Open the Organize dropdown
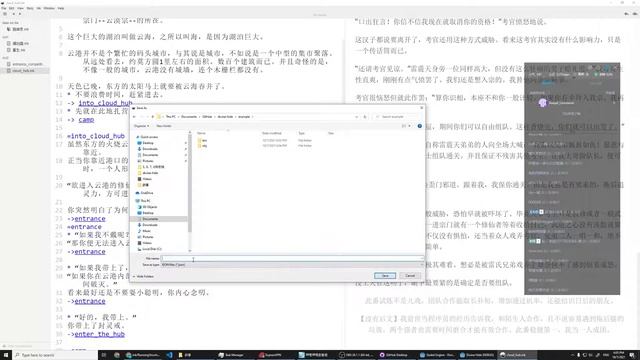Image resolution: width=640 pixels, height=360 pixels. click(x=141, y=126)
